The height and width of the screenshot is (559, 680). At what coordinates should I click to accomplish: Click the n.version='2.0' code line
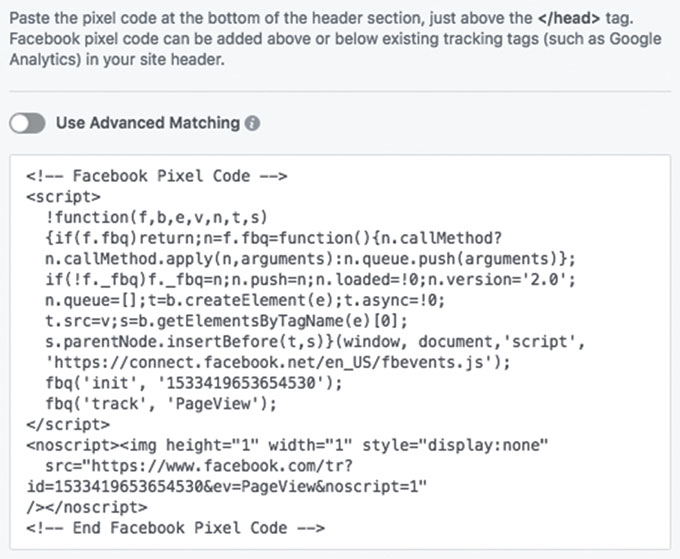311,280
